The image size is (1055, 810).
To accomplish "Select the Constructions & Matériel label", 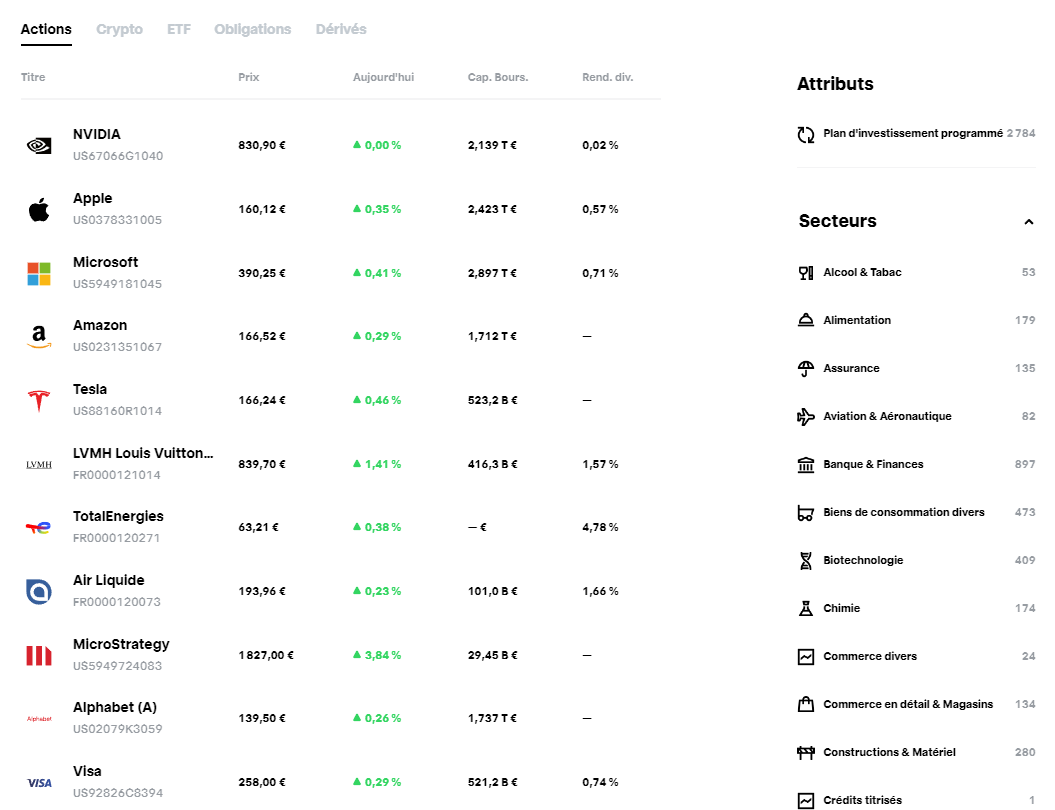I will (889, 752).
